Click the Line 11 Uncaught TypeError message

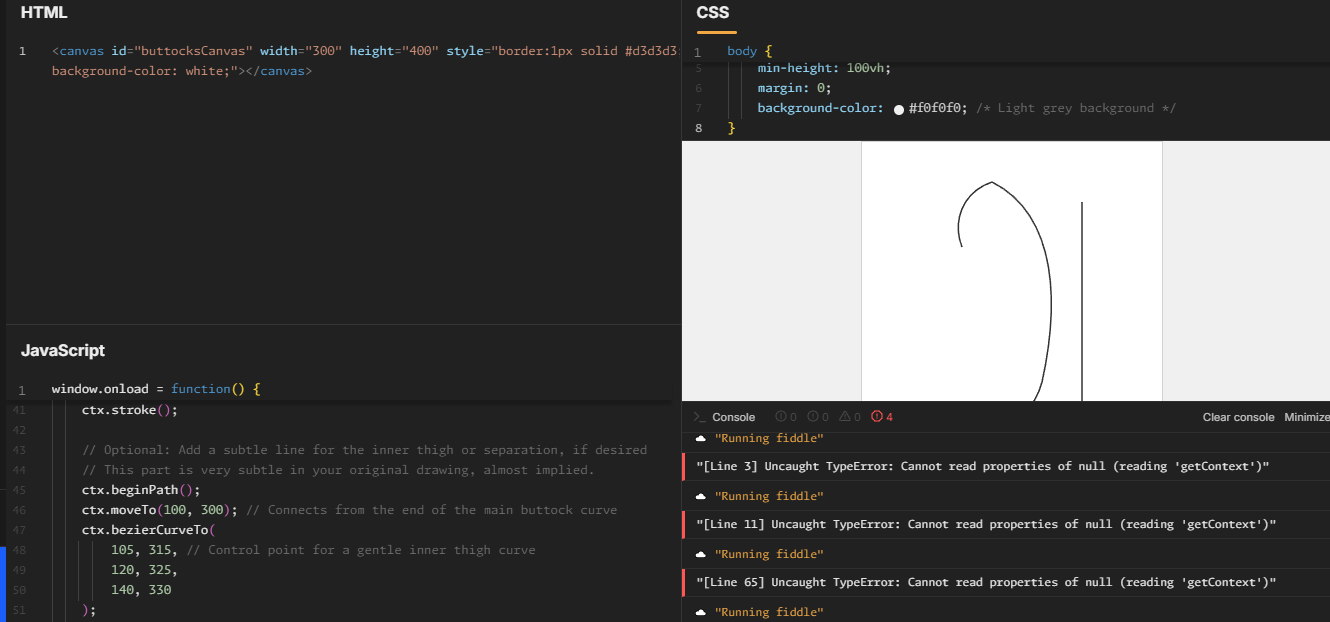coord(986,524)
